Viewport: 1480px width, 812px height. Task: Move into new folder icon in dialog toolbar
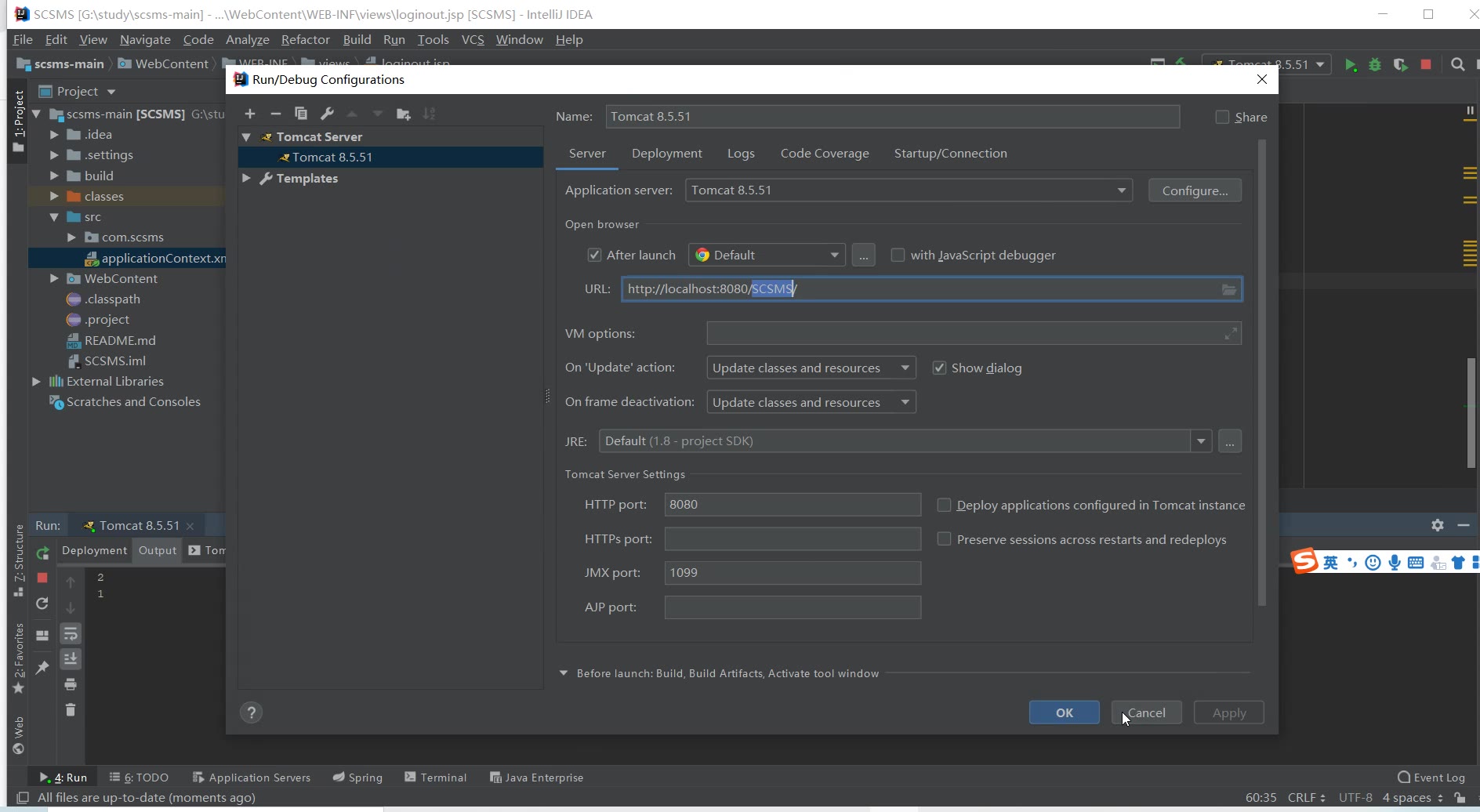point(404,114)
